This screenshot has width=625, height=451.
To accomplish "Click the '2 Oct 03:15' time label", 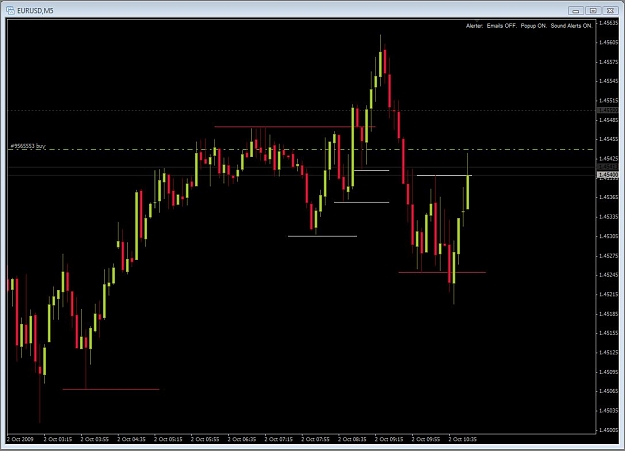I will 58,439.
